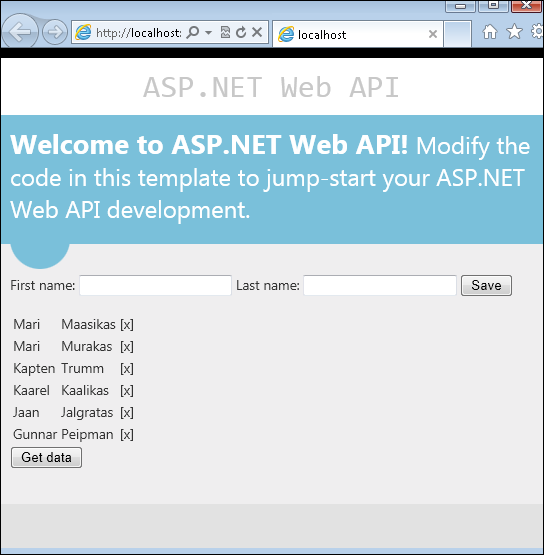Delete Jaan Jalgratas with [x]
The height and width of the screenshot is (555, 544).
click(x=127, y=413)
